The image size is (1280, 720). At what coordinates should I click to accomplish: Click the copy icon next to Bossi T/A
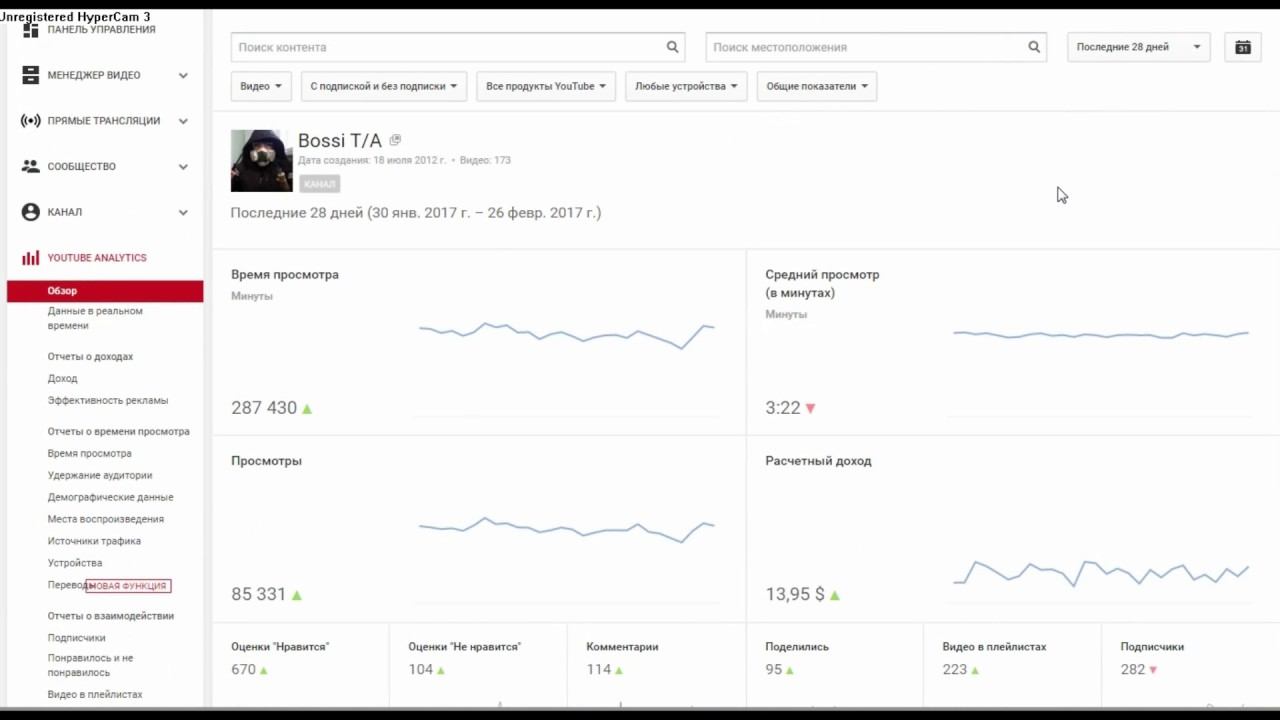click(395, 140)
